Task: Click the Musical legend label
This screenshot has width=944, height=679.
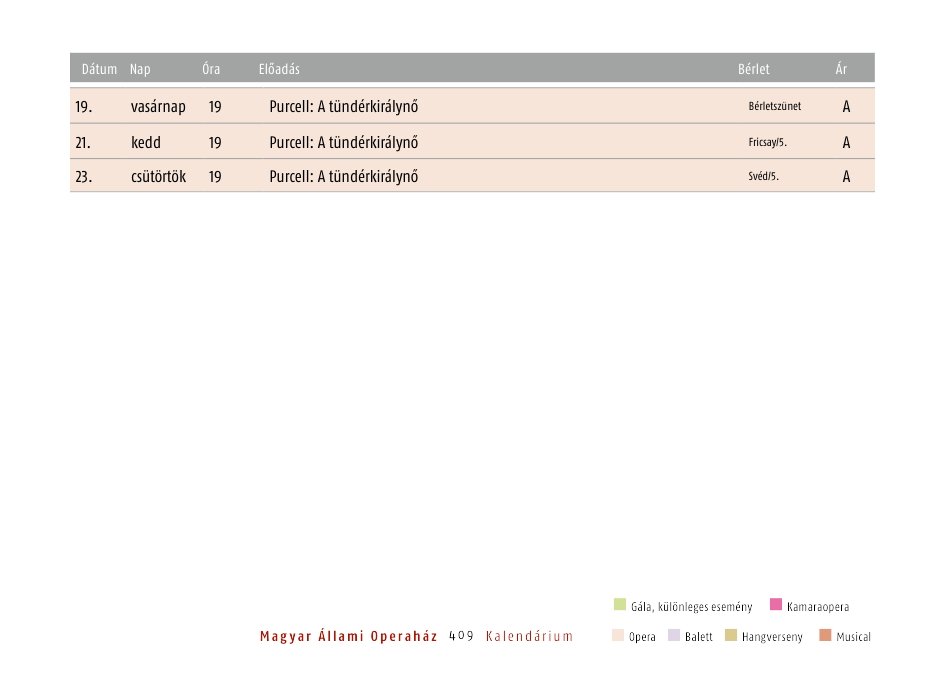Action: click(x=854, y=637)
